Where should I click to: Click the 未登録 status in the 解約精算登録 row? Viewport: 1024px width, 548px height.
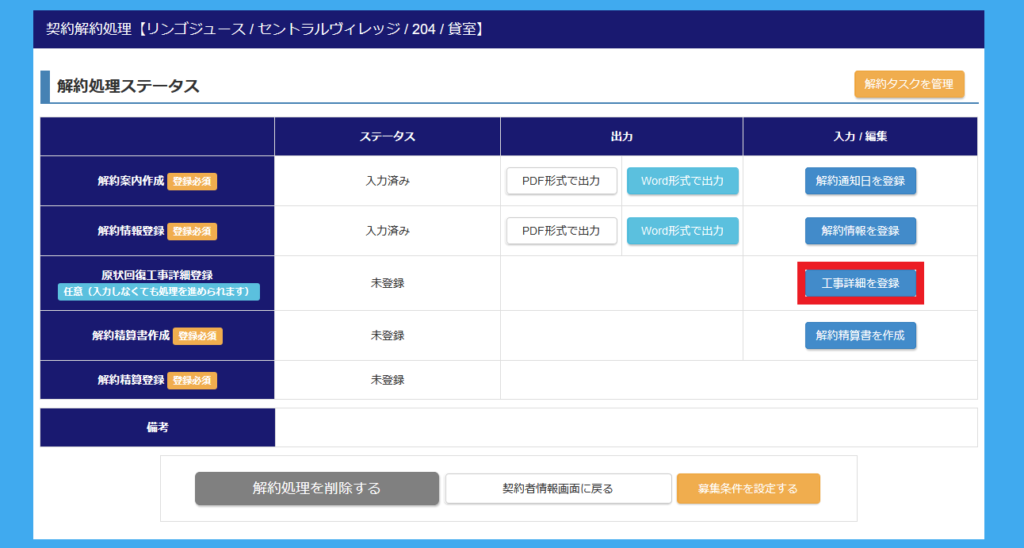(x=387, y=380)
